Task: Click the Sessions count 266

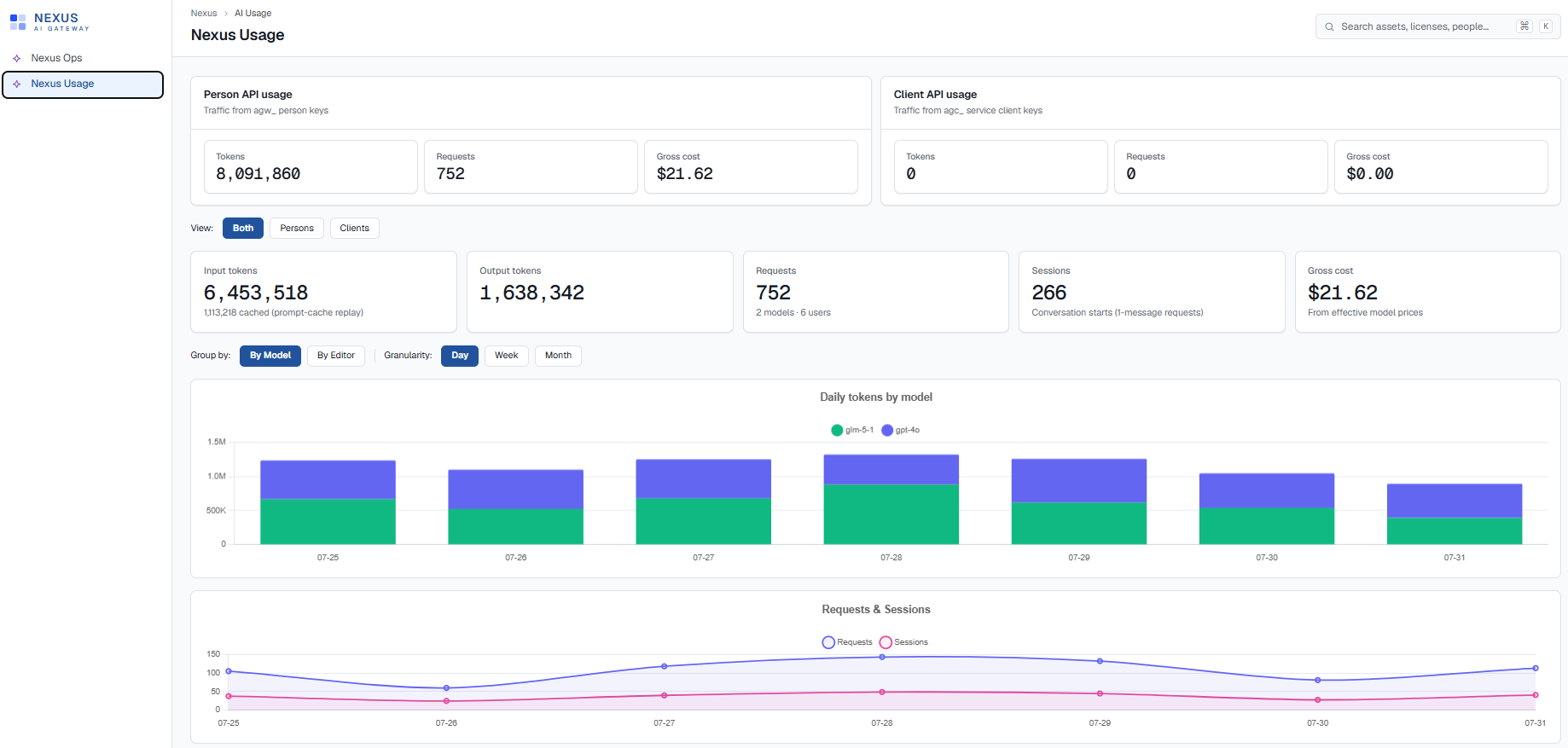Action: 1049,293
